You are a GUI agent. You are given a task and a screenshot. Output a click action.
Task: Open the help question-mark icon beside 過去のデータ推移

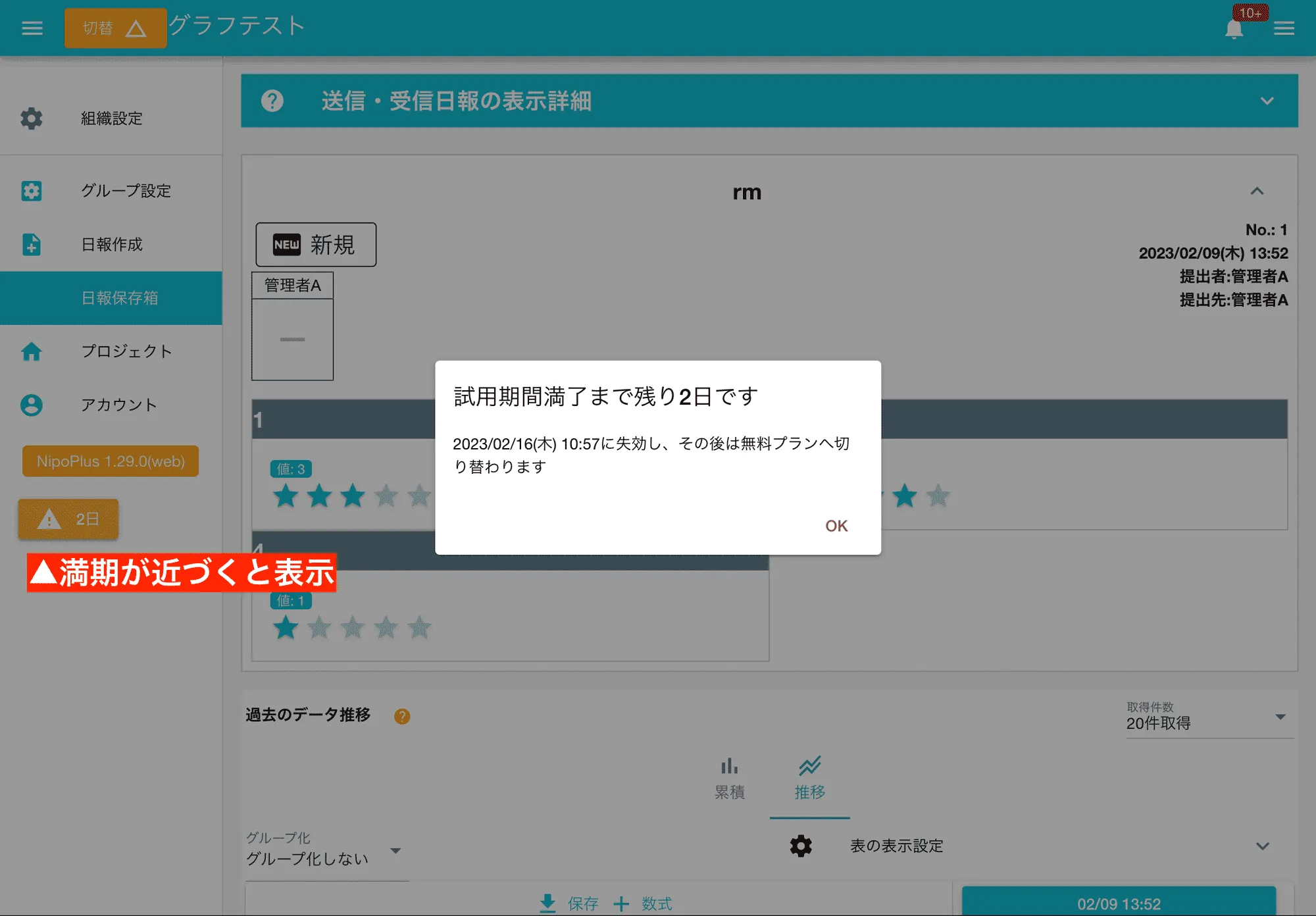402,716
